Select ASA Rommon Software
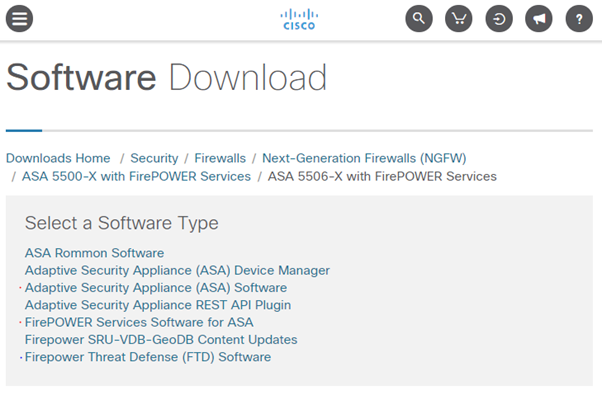 [x=94, y=253]
